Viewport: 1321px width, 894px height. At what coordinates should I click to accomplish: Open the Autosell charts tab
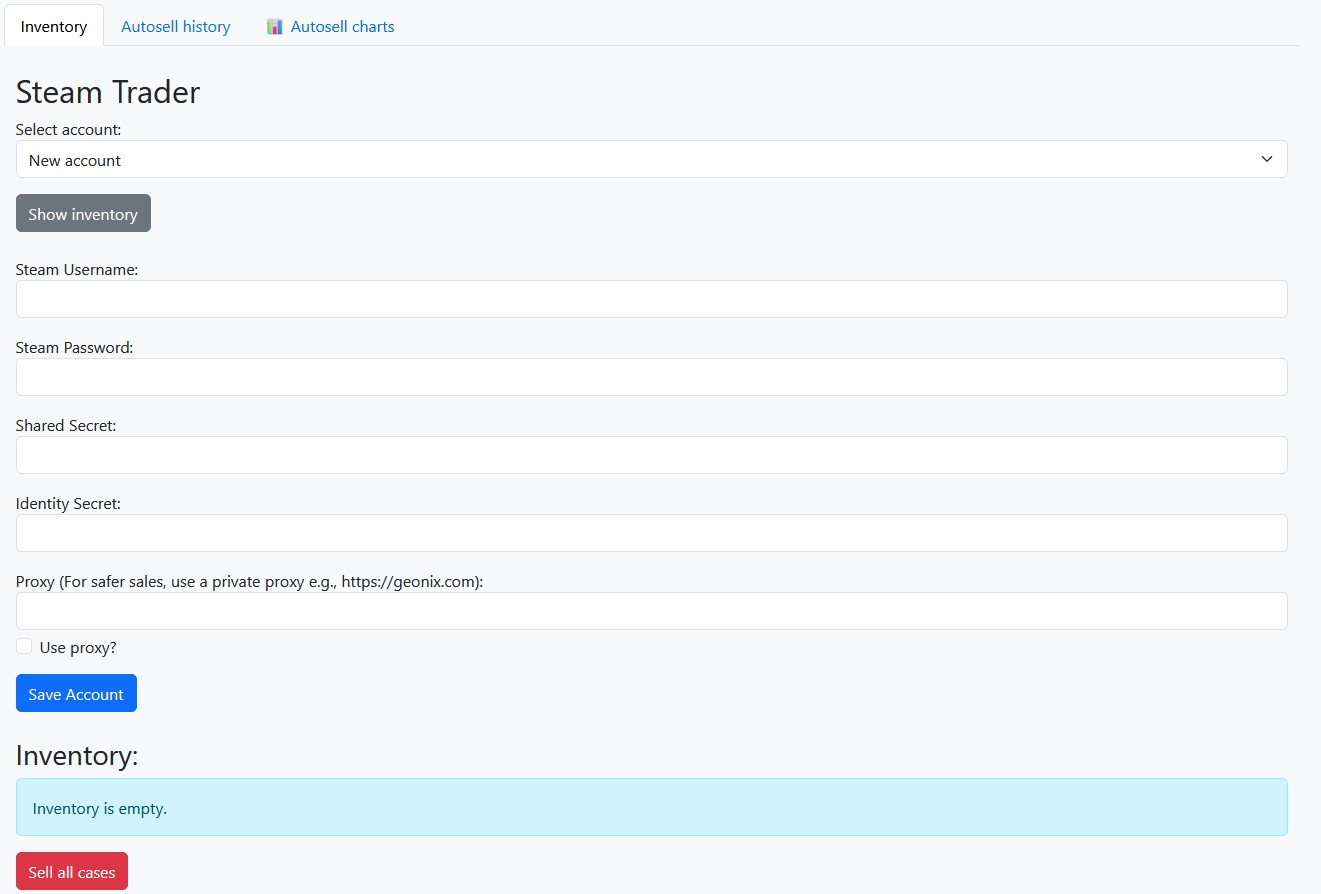(x=342, y=27)
